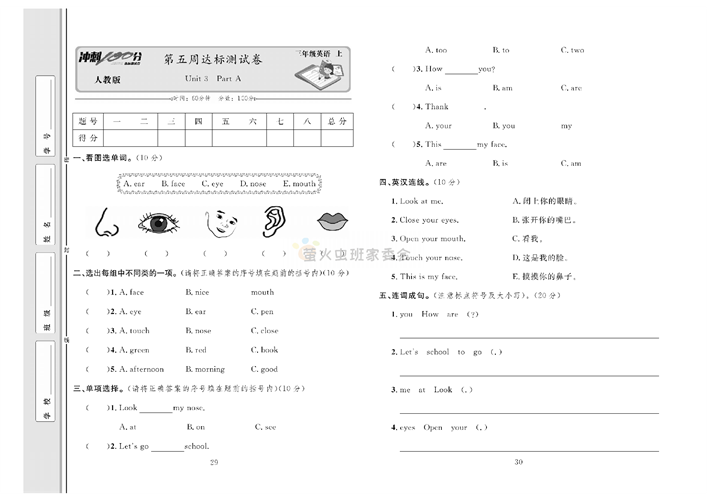Screen dimensions: 707x500
Task: Click the 'Unit 3 Part A' subtitle
Action: (x=213, y=78)
